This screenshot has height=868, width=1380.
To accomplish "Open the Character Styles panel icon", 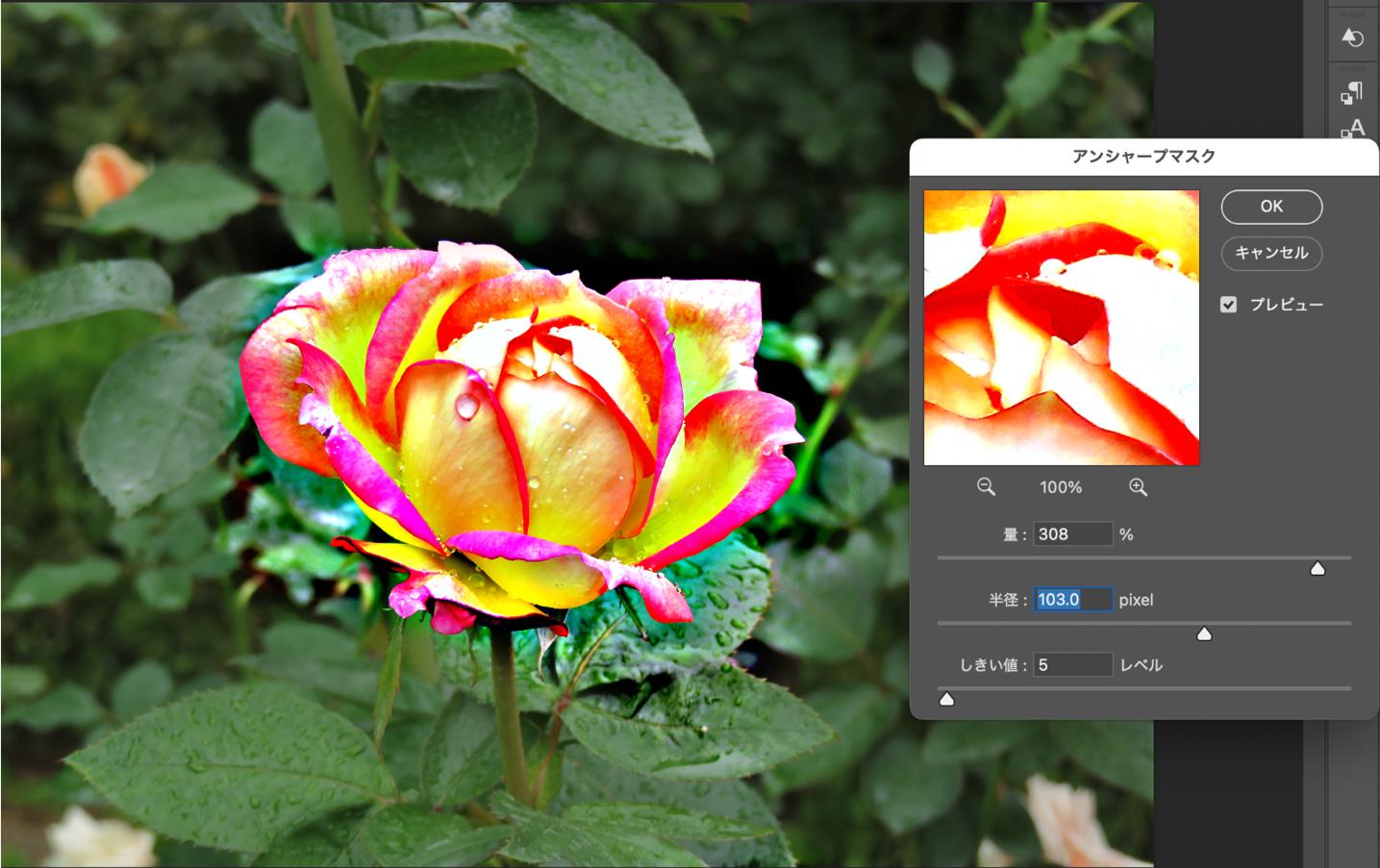I will click(1352, 128).
